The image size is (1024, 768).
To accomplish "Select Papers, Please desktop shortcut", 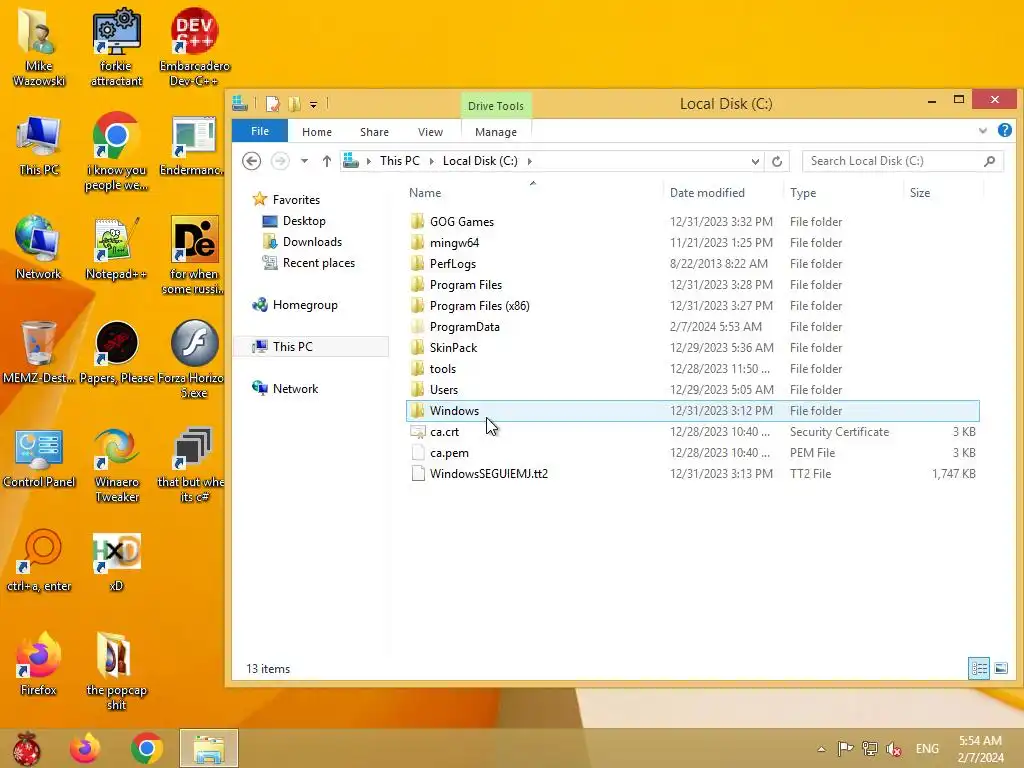I will [117, 353].
